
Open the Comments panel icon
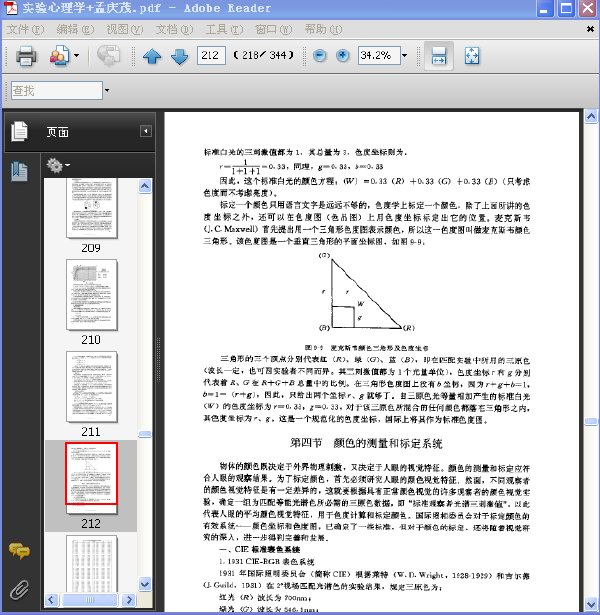[19, 551]
